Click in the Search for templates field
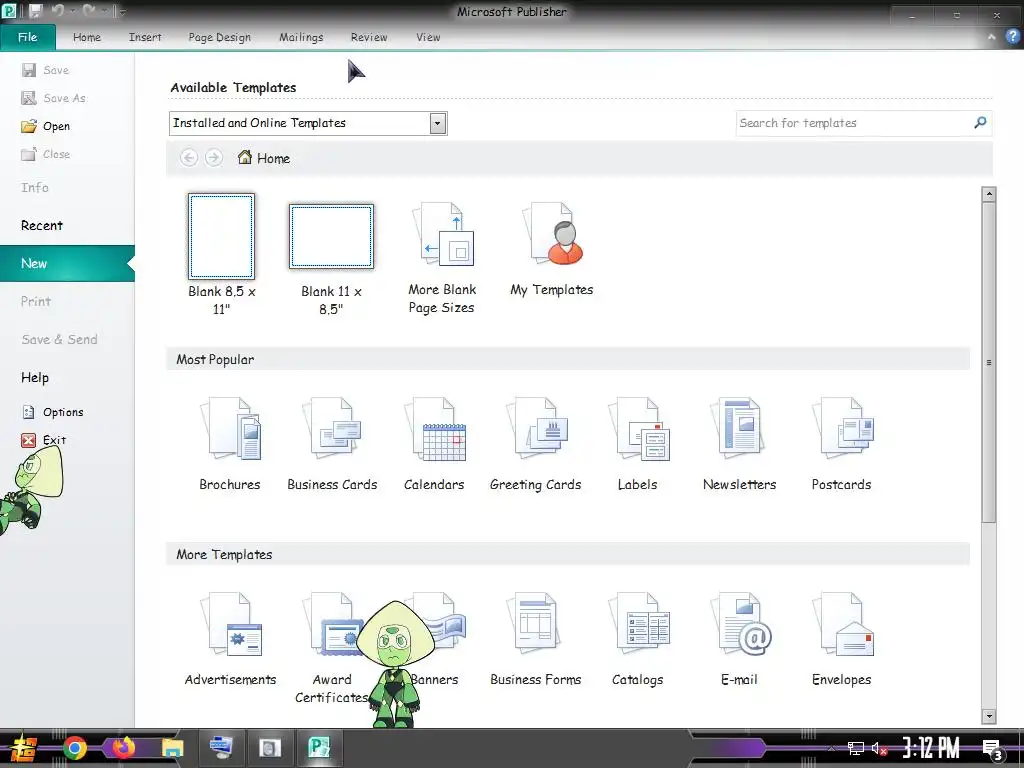Viewport: 1024px width, 768px height. click(x=854, y=123)
